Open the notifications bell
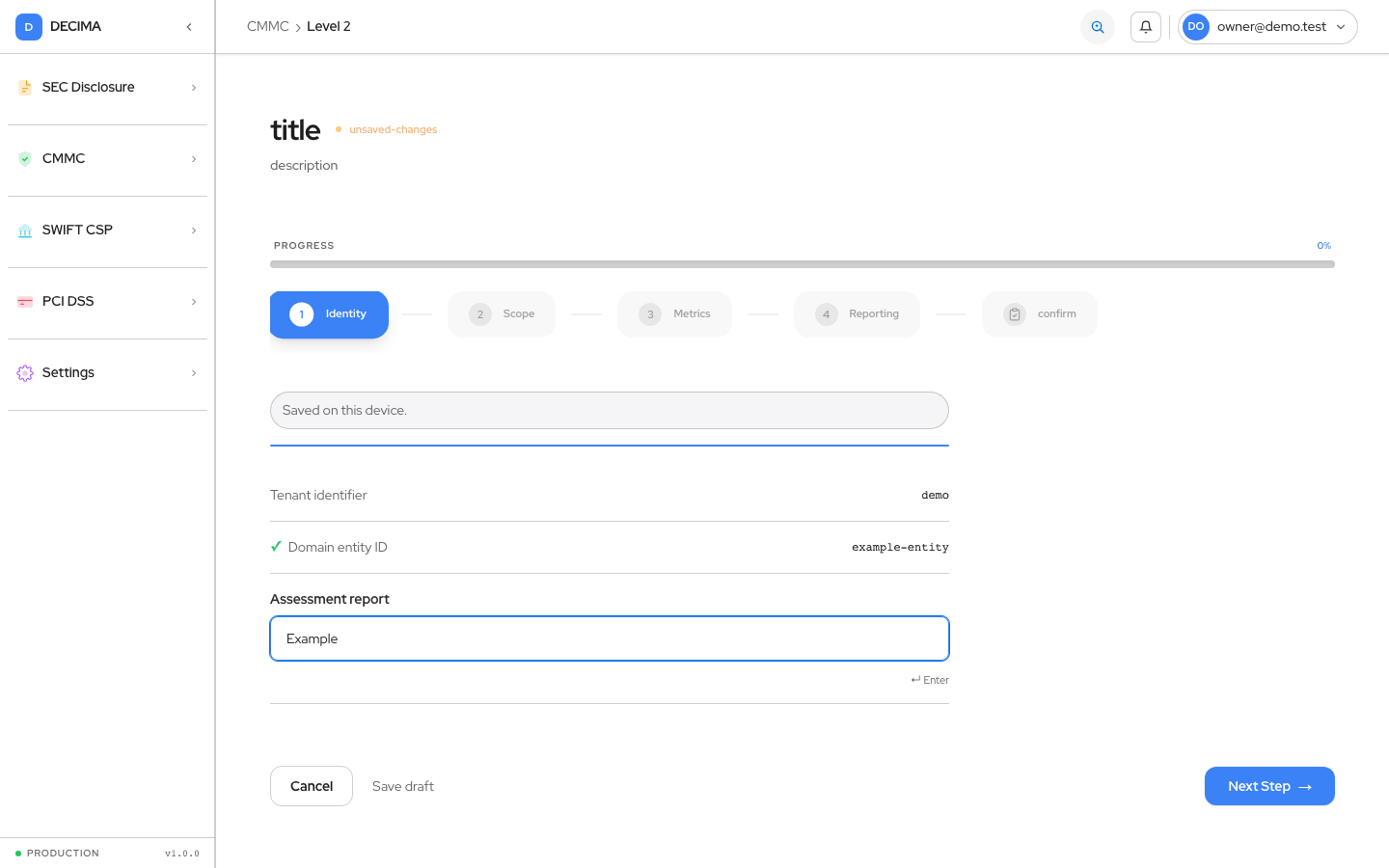1389x868 pixels. tap(1146, 27)
